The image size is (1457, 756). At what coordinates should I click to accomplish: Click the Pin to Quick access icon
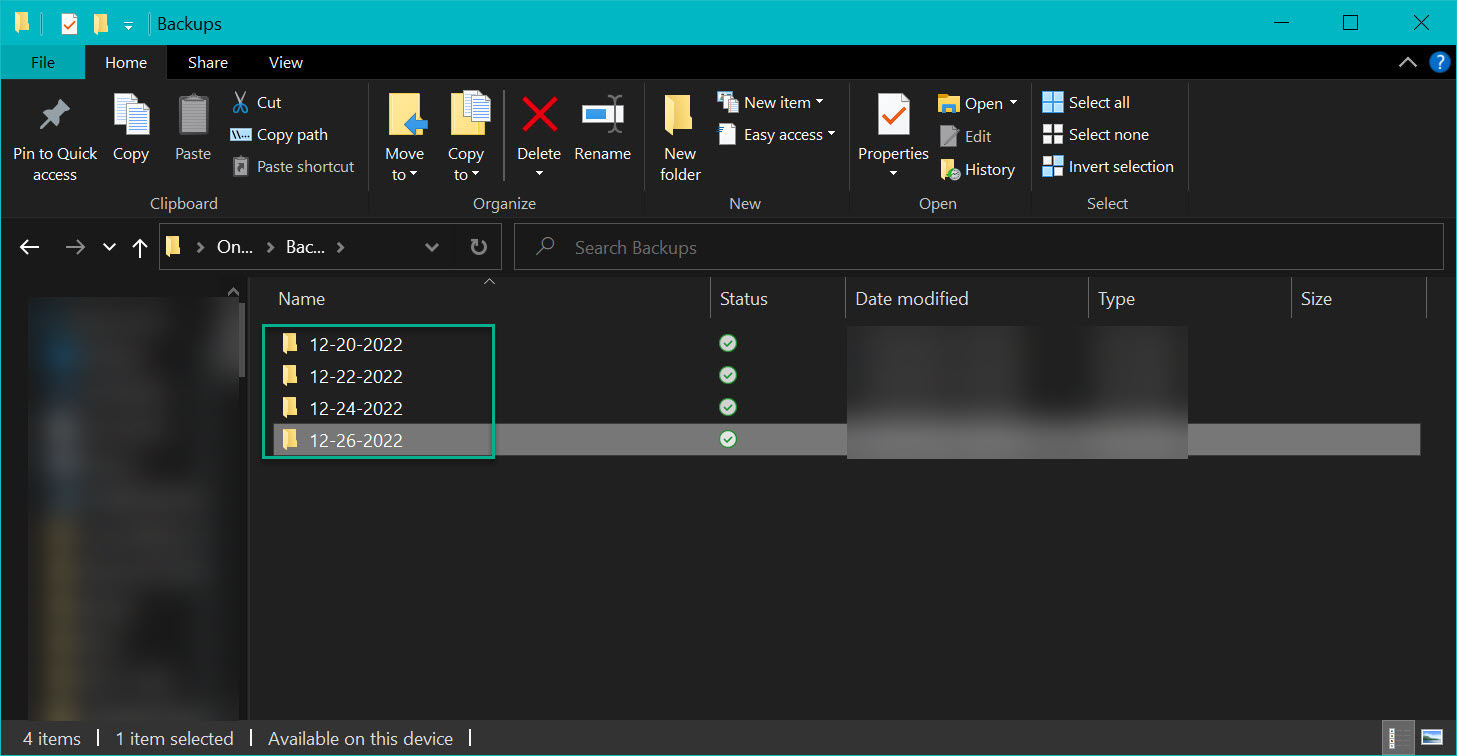55,117
